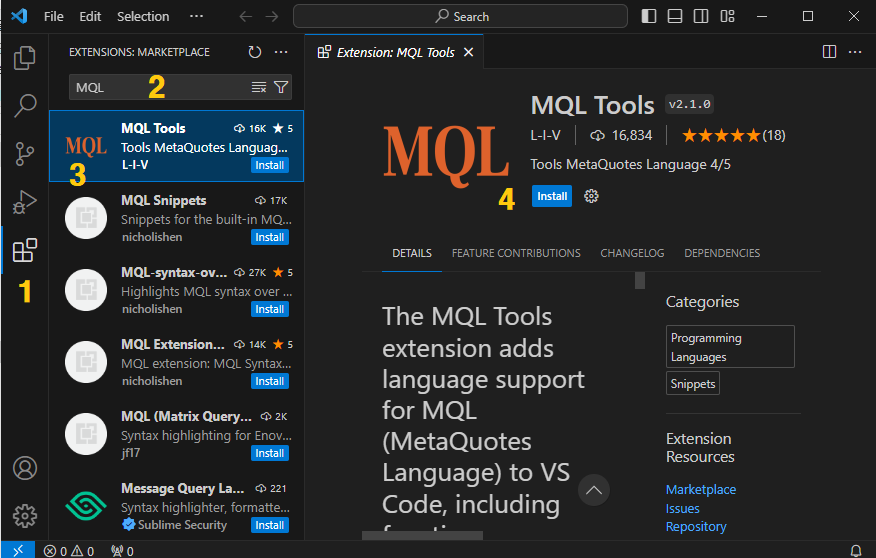Viewport: 876px width, 558px height.
Task: Expand the hidden menu bar items
Action: click(196, 16)
